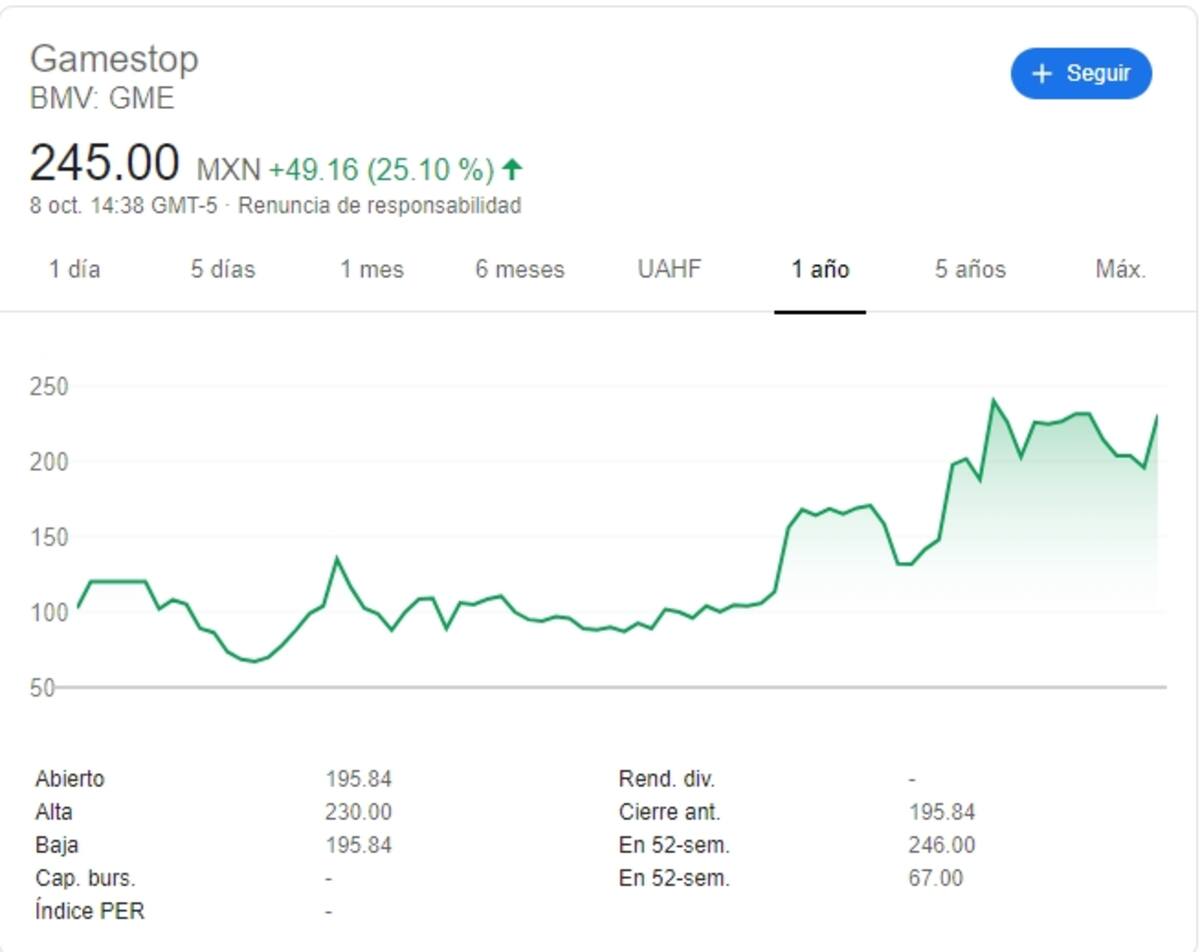
Task: Click the Índice PER label
Action: point(89,911)
